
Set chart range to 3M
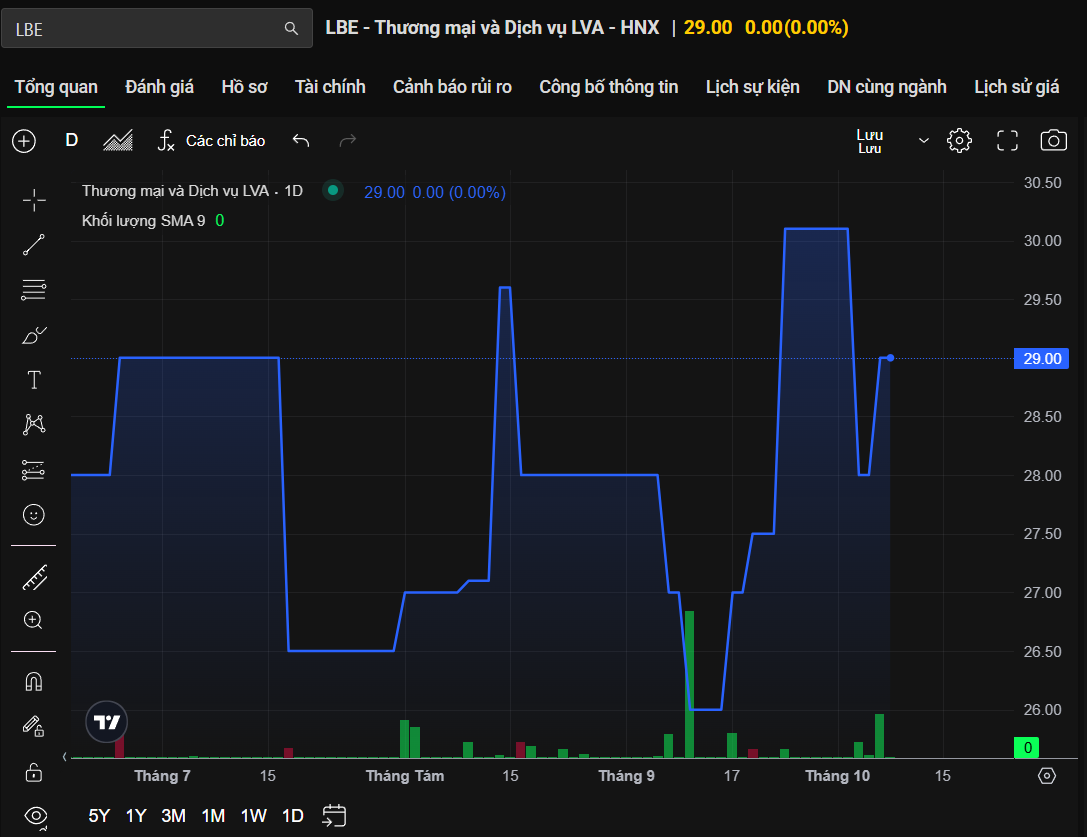coord(174,816)
